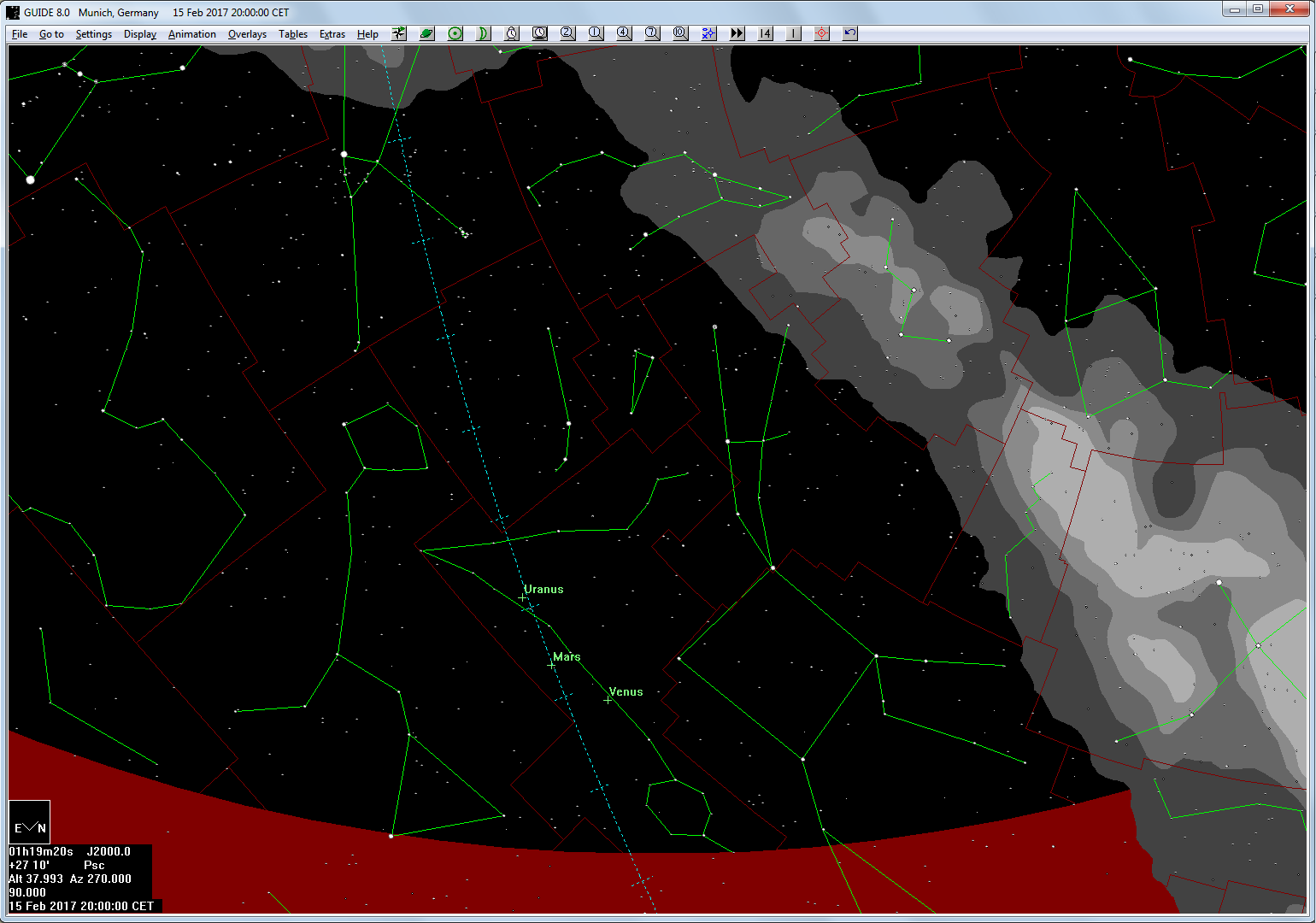Click the toolbar button labeled 14
Screen dimensions: 1316x923
(766, 33)
